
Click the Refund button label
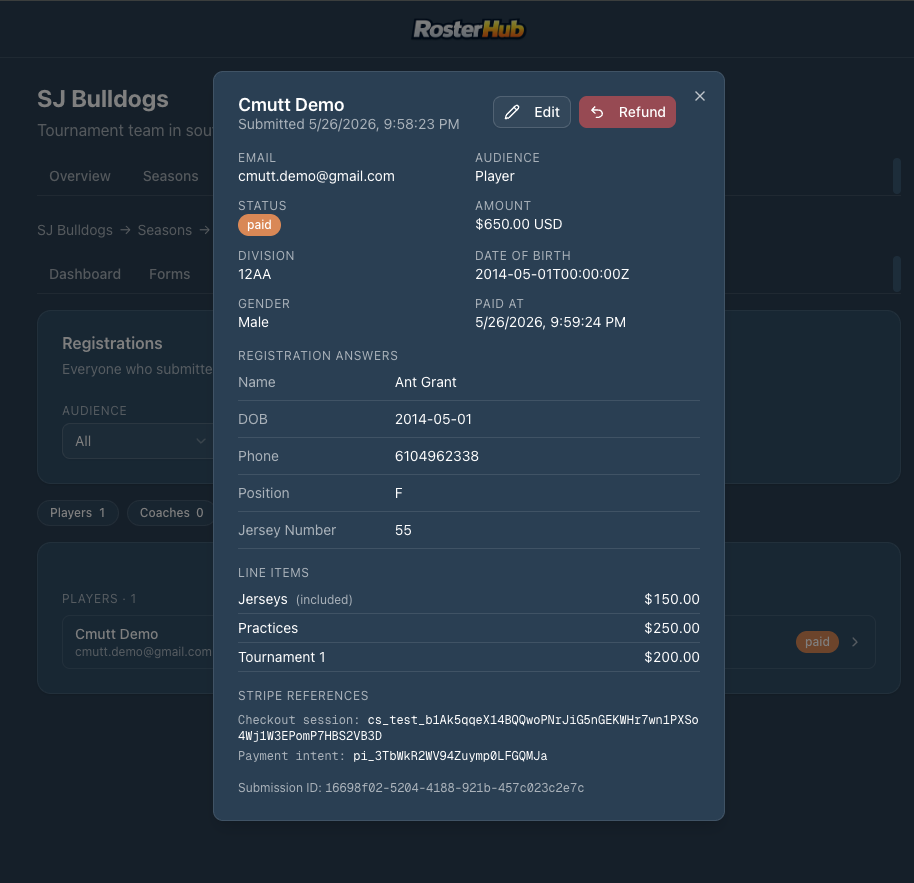tap(642, 112)
